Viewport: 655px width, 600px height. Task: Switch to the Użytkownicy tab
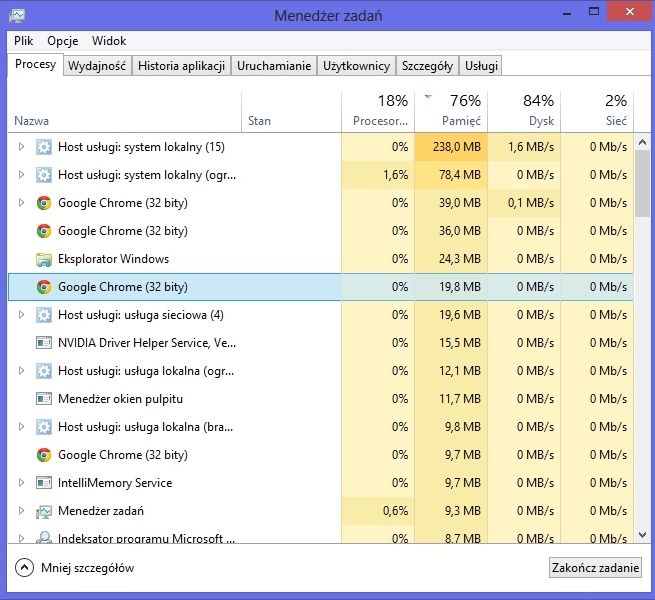(356, 66)
